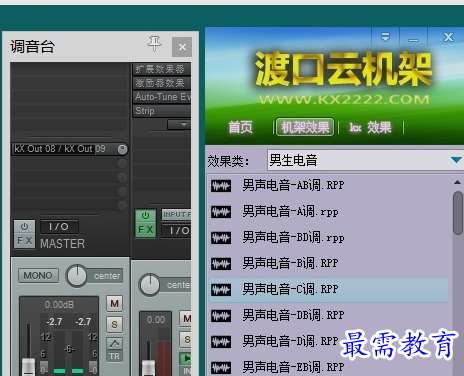This screenshot has height=376, width=464.
Task: Open the 激励器效果 plugin slot
Action: [x=162, y=83]
